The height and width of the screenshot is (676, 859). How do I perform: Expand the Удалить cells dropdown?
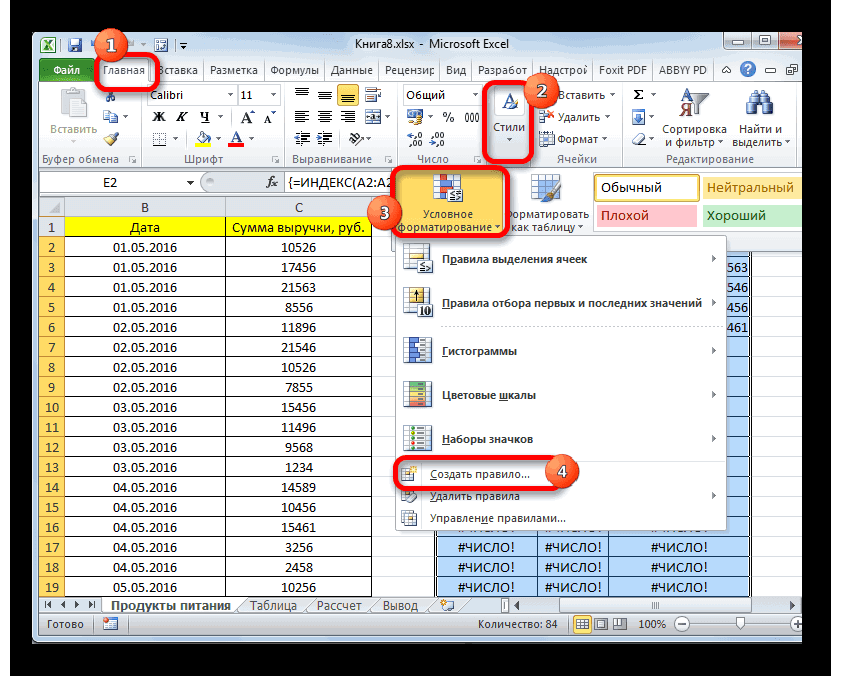[608, 117]
